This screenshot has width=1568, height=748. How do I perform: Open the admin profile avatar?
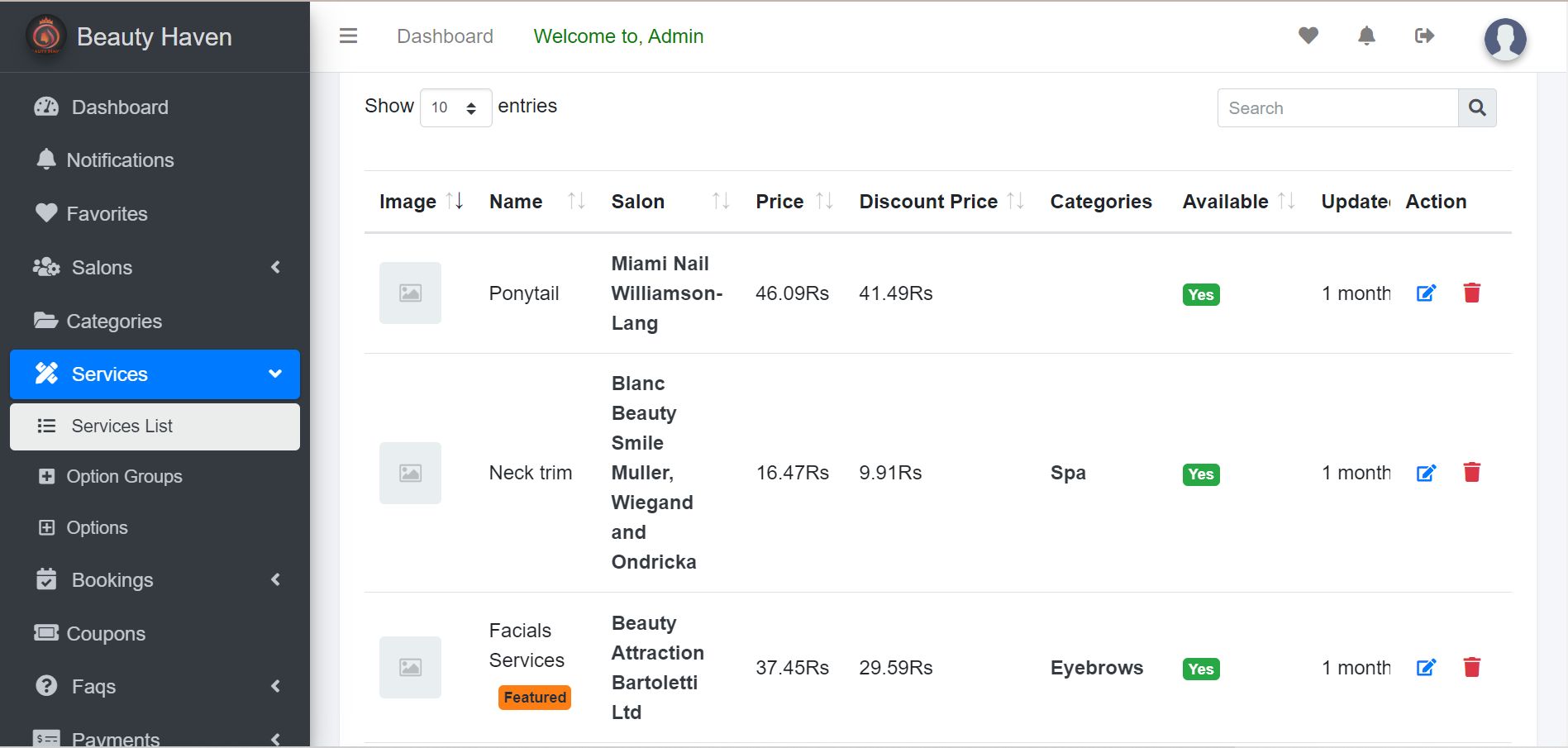click(1504, 38)
